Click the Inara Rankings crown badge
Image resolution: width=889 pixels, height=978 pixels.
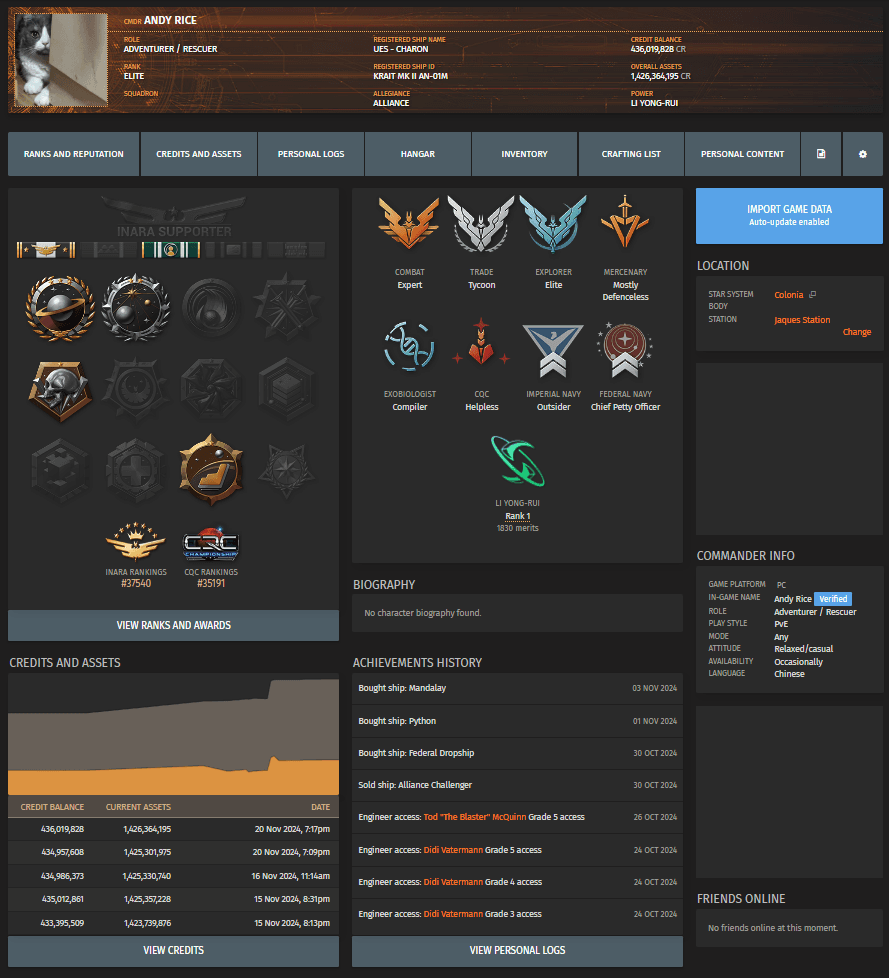(x=135, y=545)
